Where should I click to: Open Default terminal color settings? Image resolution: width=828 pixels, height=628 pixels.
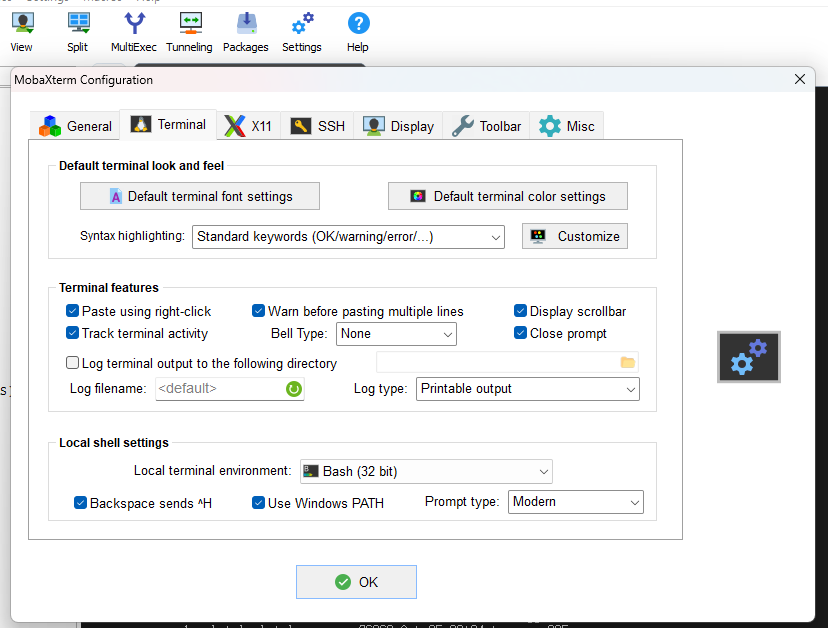pos(507,196)
